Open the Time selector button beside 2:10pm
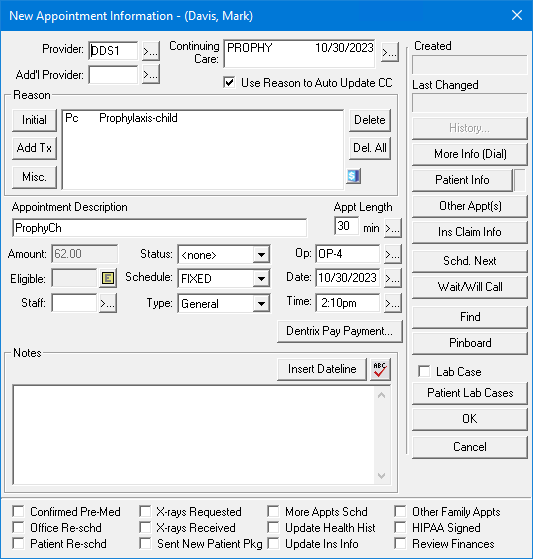The image size is (533, 559). click(x=393, y=303)
